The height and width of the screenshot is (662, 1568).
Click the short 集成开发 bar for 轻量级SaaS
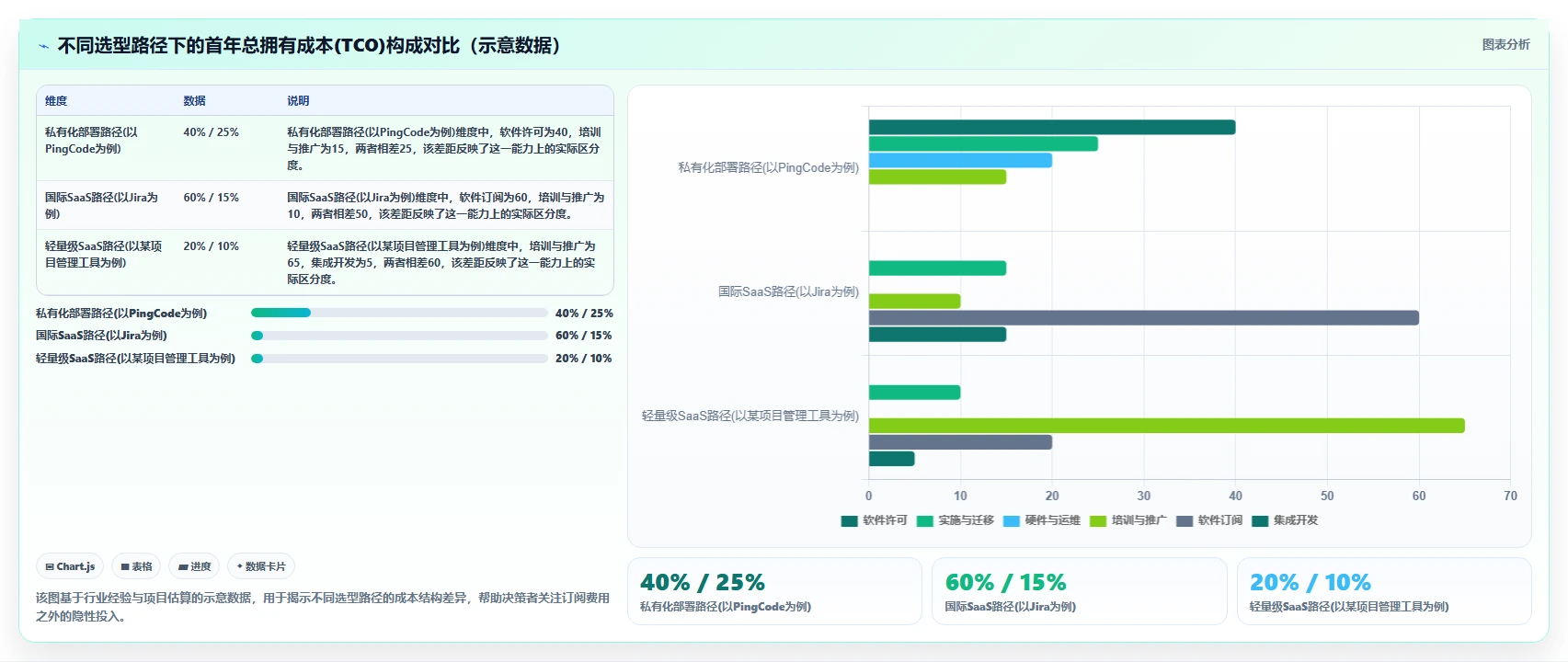click(891, 458)
